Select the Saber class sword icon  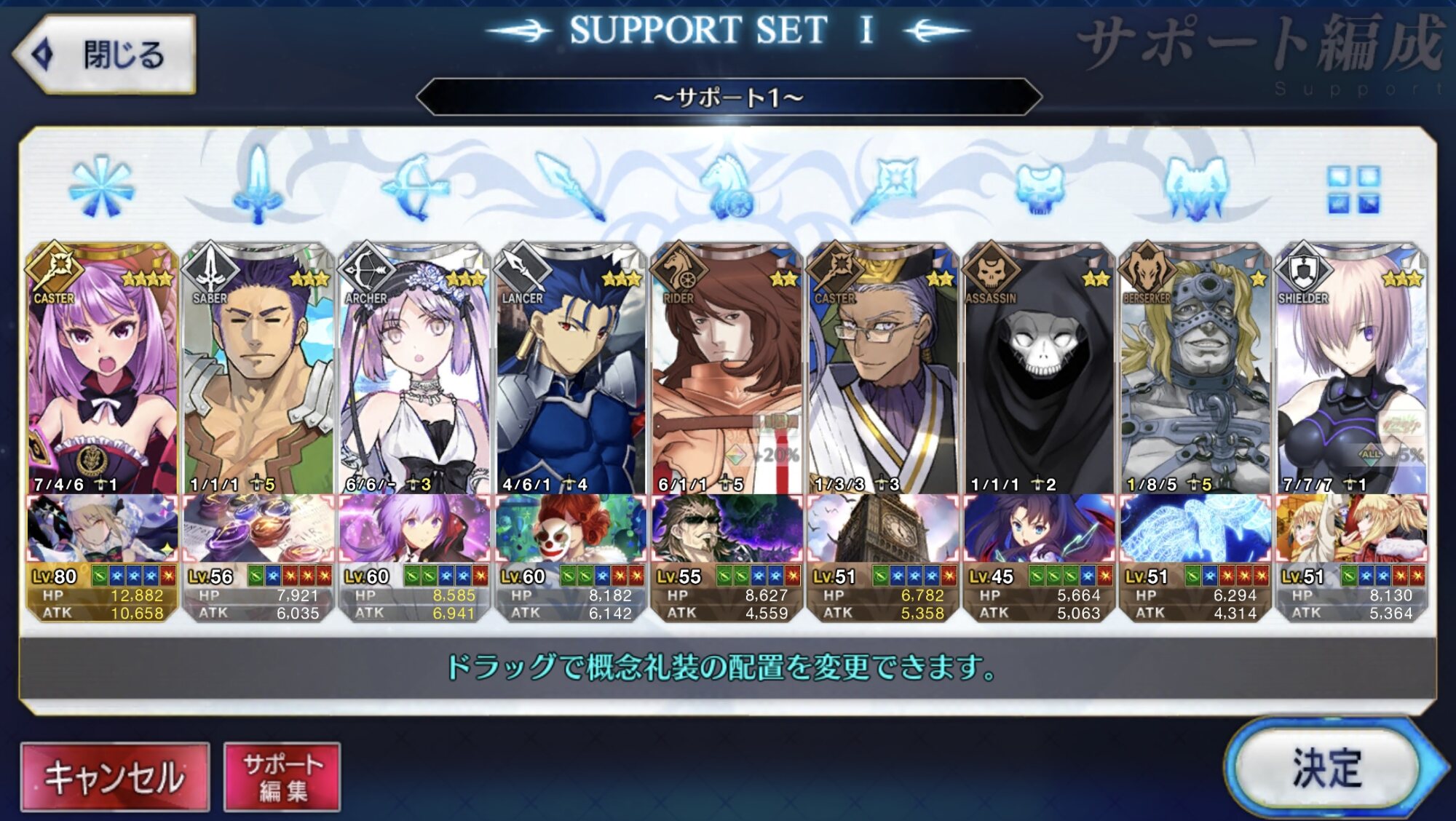tap(258, 186)
